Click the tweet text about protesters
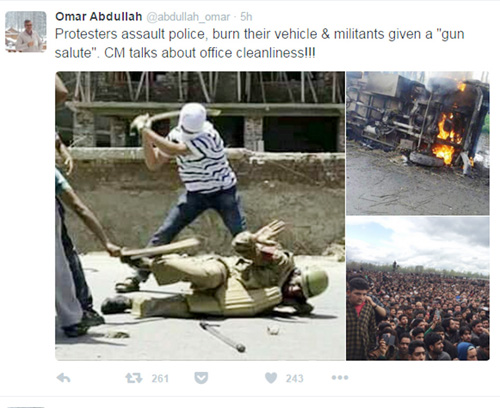 (x=259, y=43)
